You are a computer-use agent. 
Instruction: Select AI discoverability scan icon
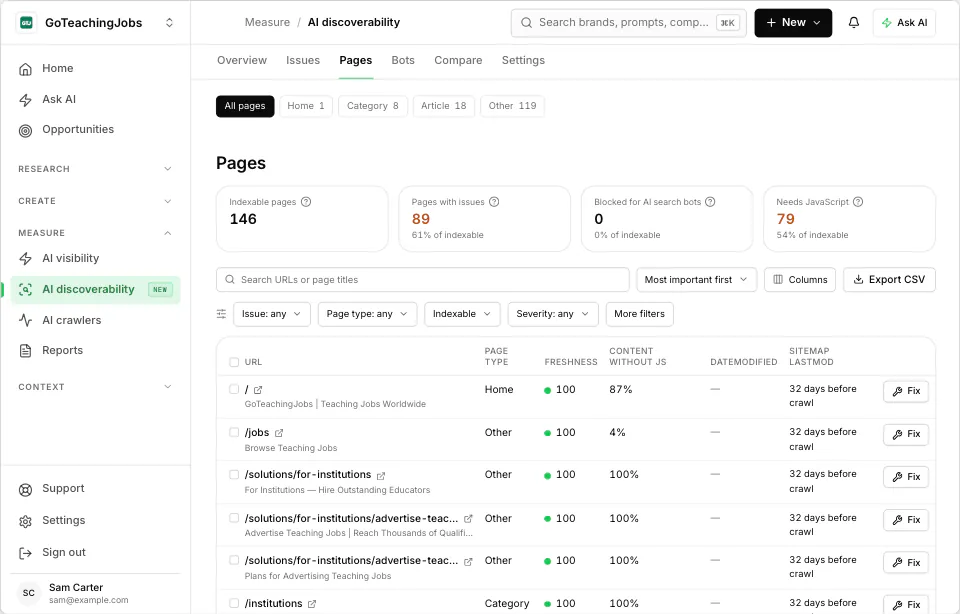25,290
